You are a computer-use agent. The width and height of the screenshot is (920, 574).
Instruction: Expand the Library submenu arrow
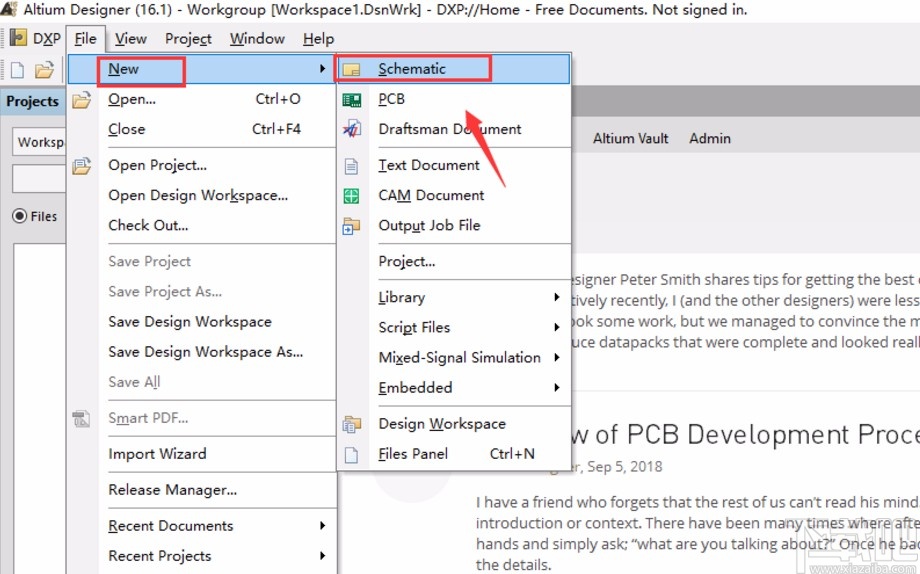tap(556, 297)
